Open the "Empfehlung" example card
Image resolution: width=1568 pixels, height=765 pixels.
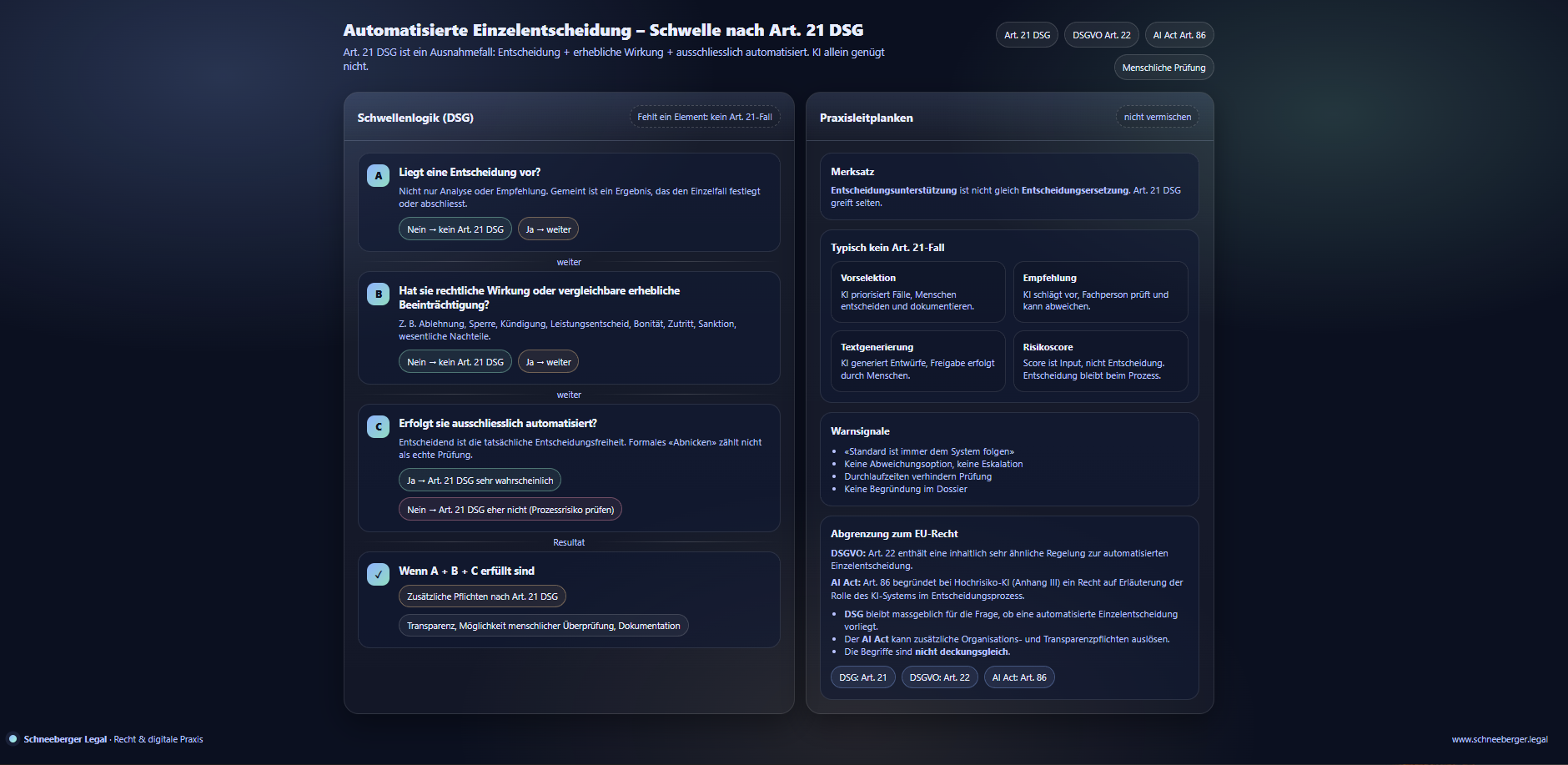[1100, 292]
